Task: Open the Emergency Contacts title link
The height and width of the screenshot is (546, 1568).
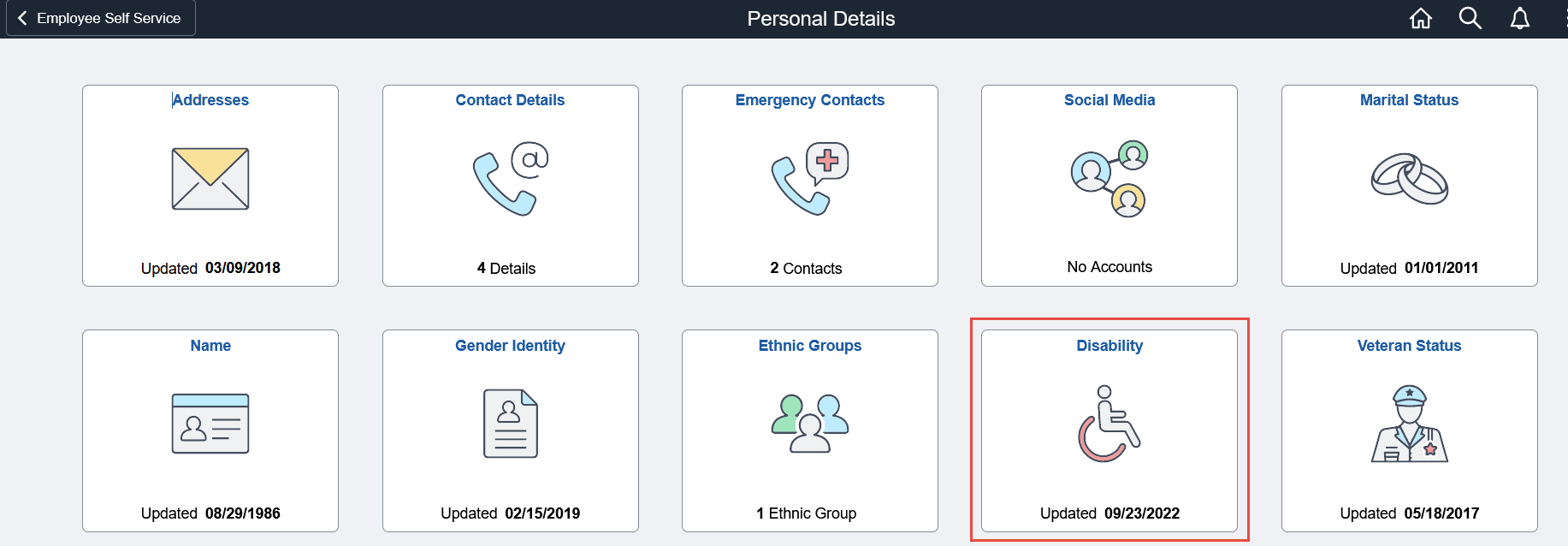Action: point(809,100)
